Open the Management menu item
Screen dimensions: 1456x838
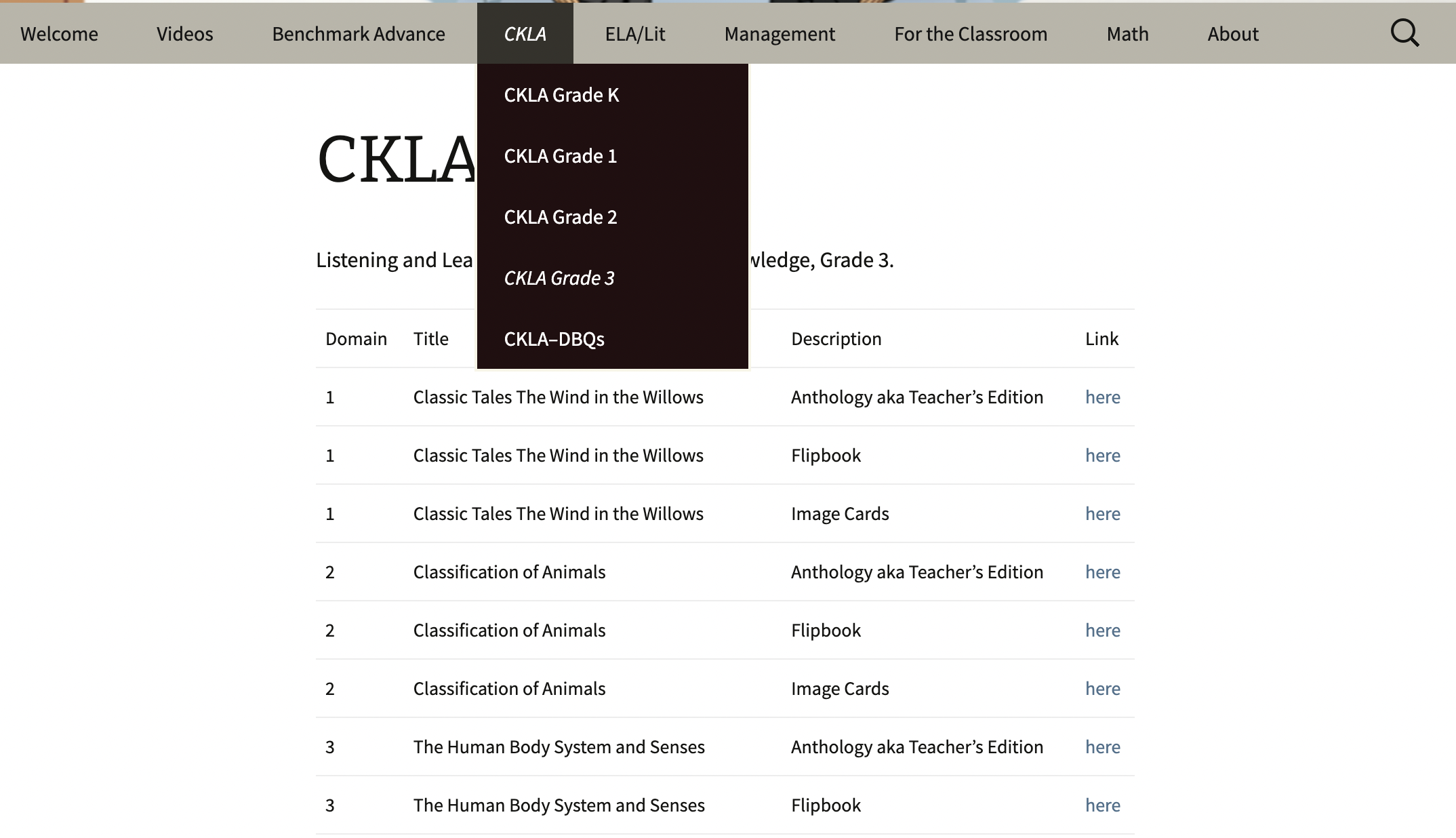(780, 34)
